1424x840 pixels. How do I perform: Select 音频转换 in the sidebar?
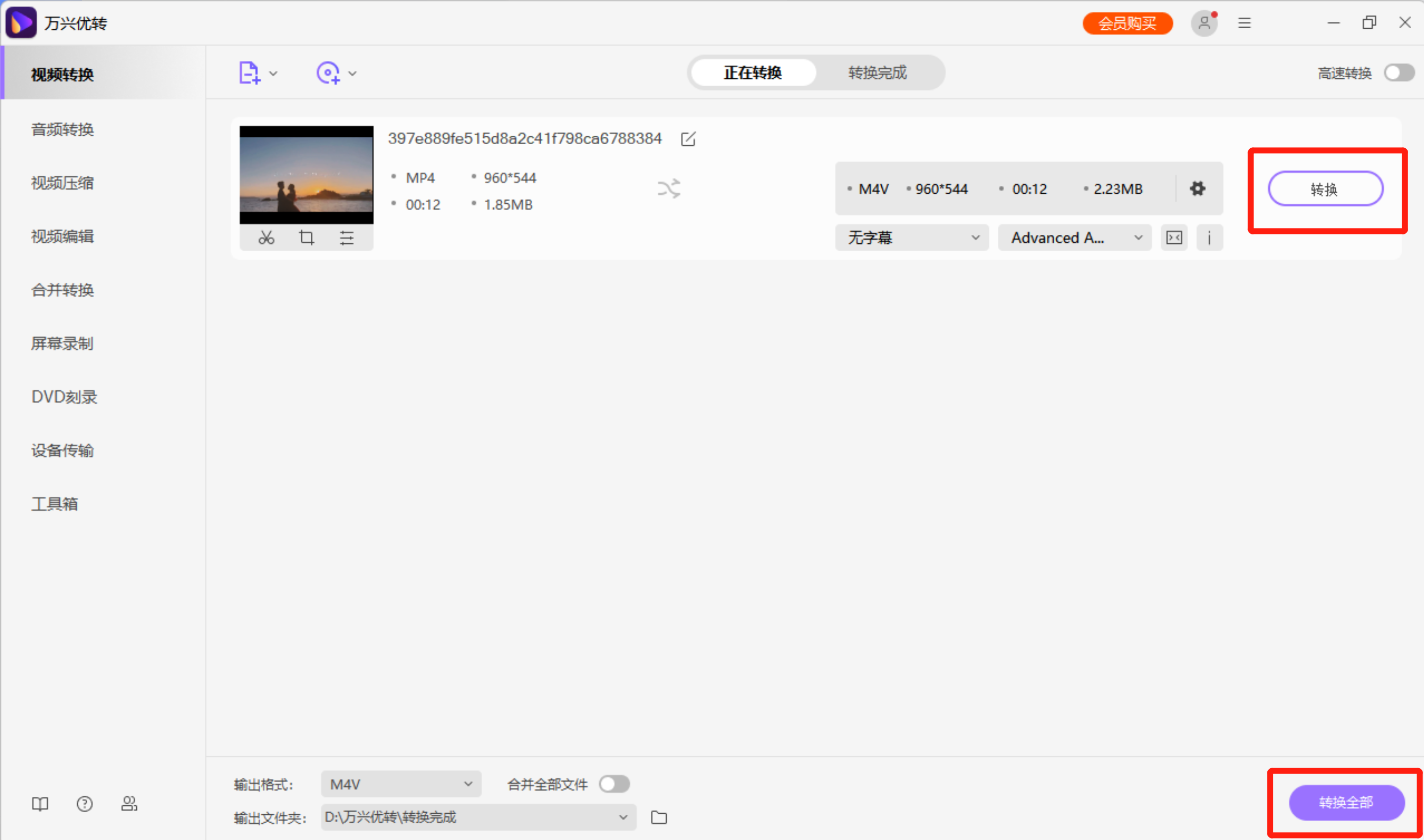[x=62, y=130]
